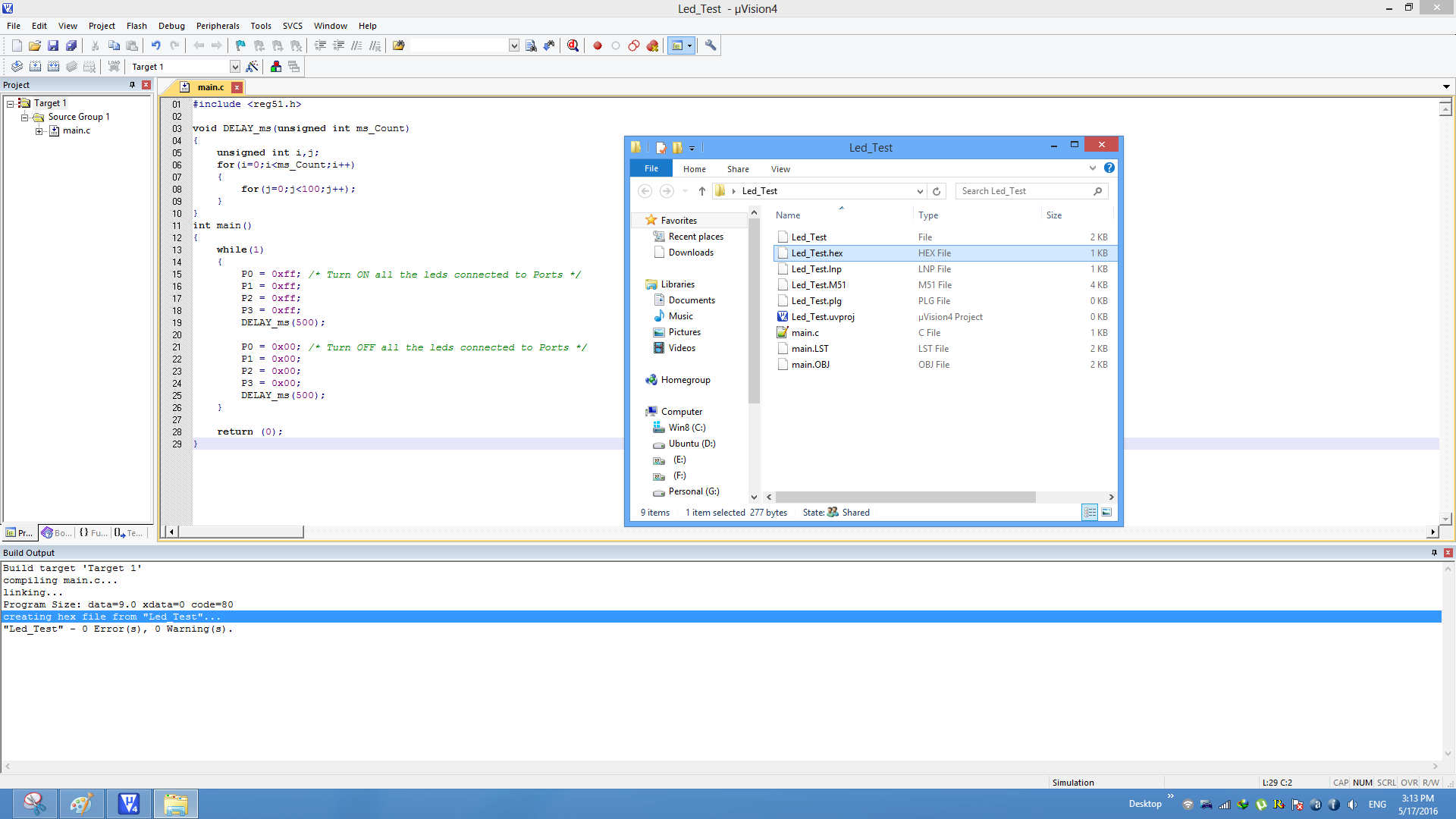The width and height of the screenshot is (1456, 819).
Task: Click the Manage project components icon
Action: (276, 67)
